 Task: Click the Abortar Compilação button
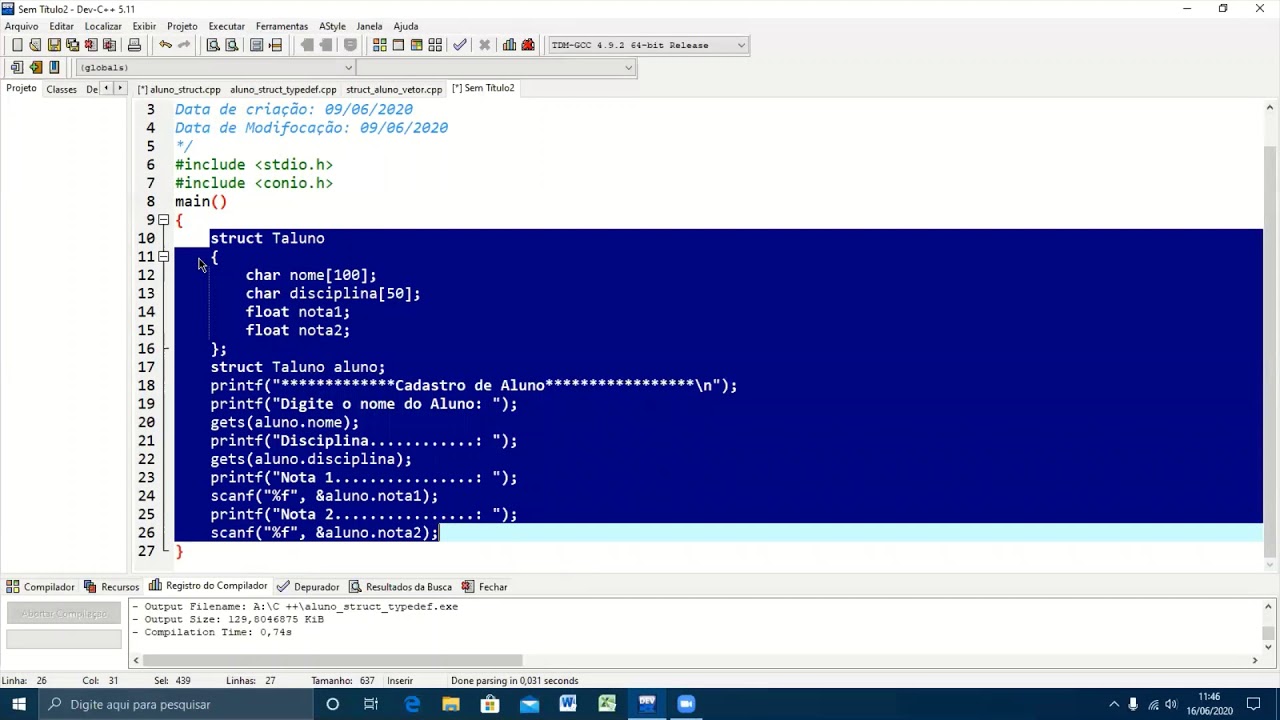point(65,613)
